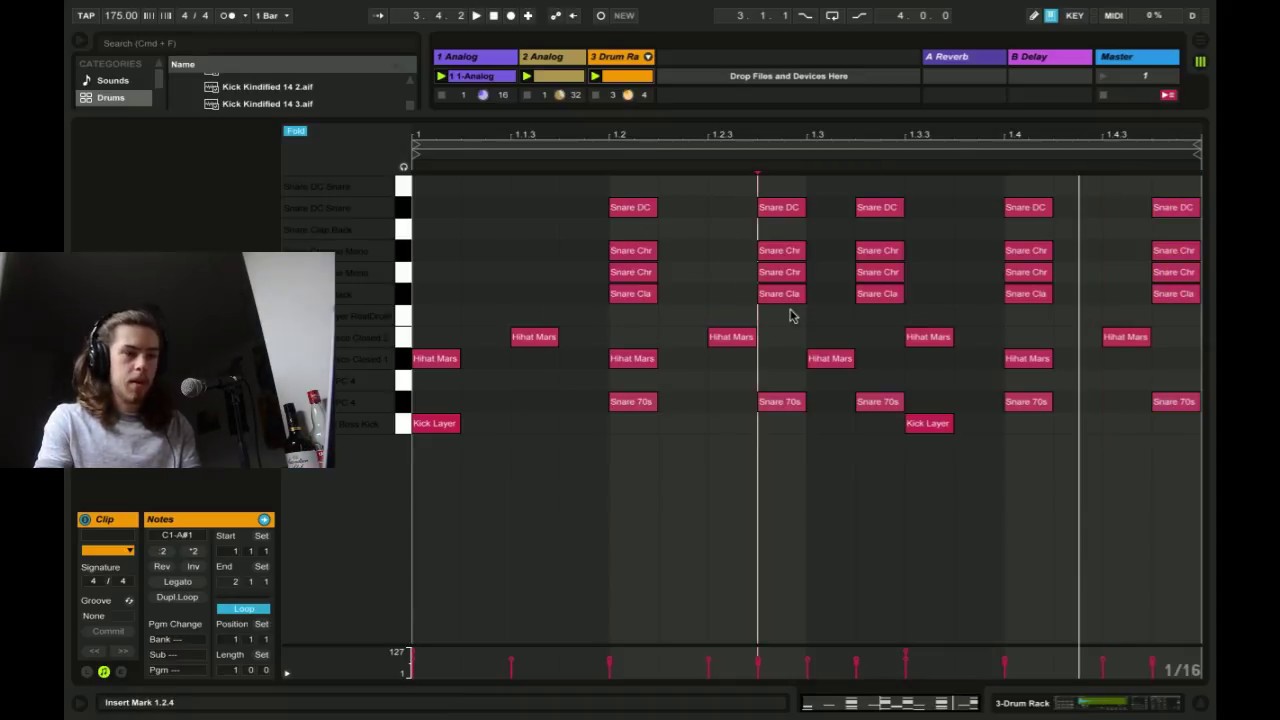This screenshot has height=720, width=1280.
Task: Toggle the Follow arrow button
Action: (x=378, y=15)
